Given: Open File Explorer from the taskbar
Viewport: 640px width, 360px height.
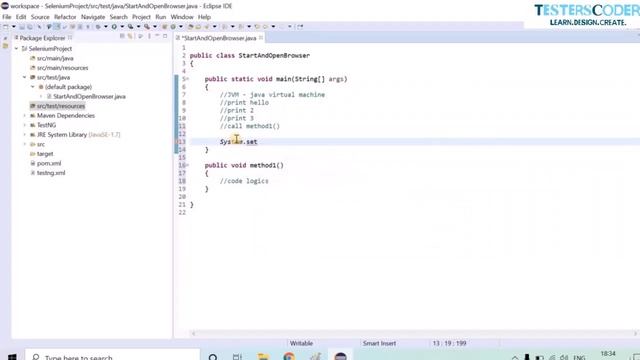Looking at the screenshot, I should click(x=264, y=357).
